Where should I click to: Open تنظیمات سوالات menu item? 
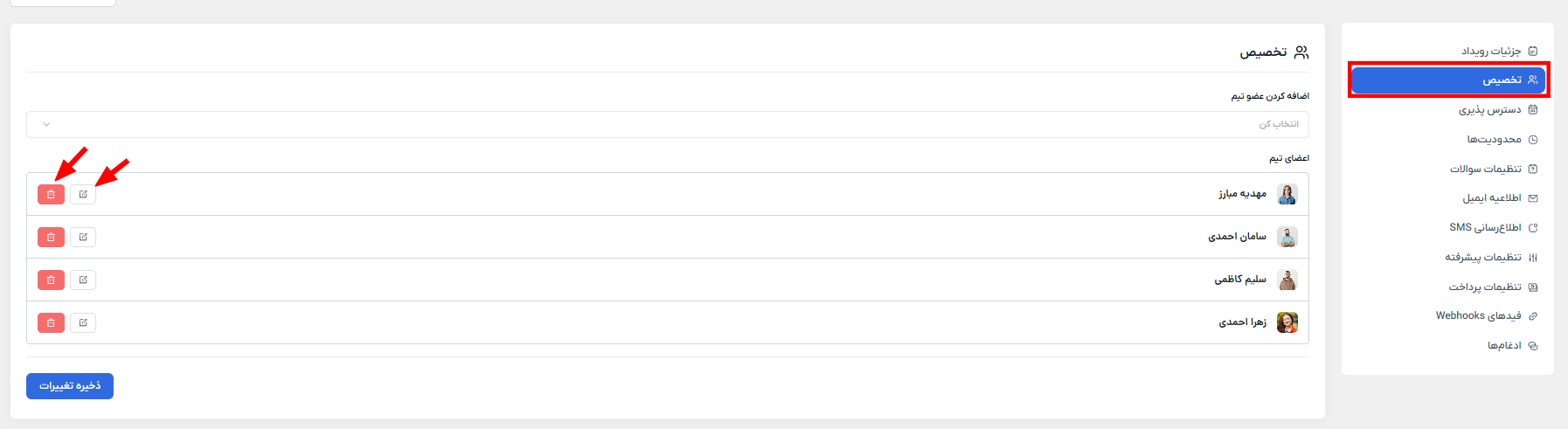1485,169
